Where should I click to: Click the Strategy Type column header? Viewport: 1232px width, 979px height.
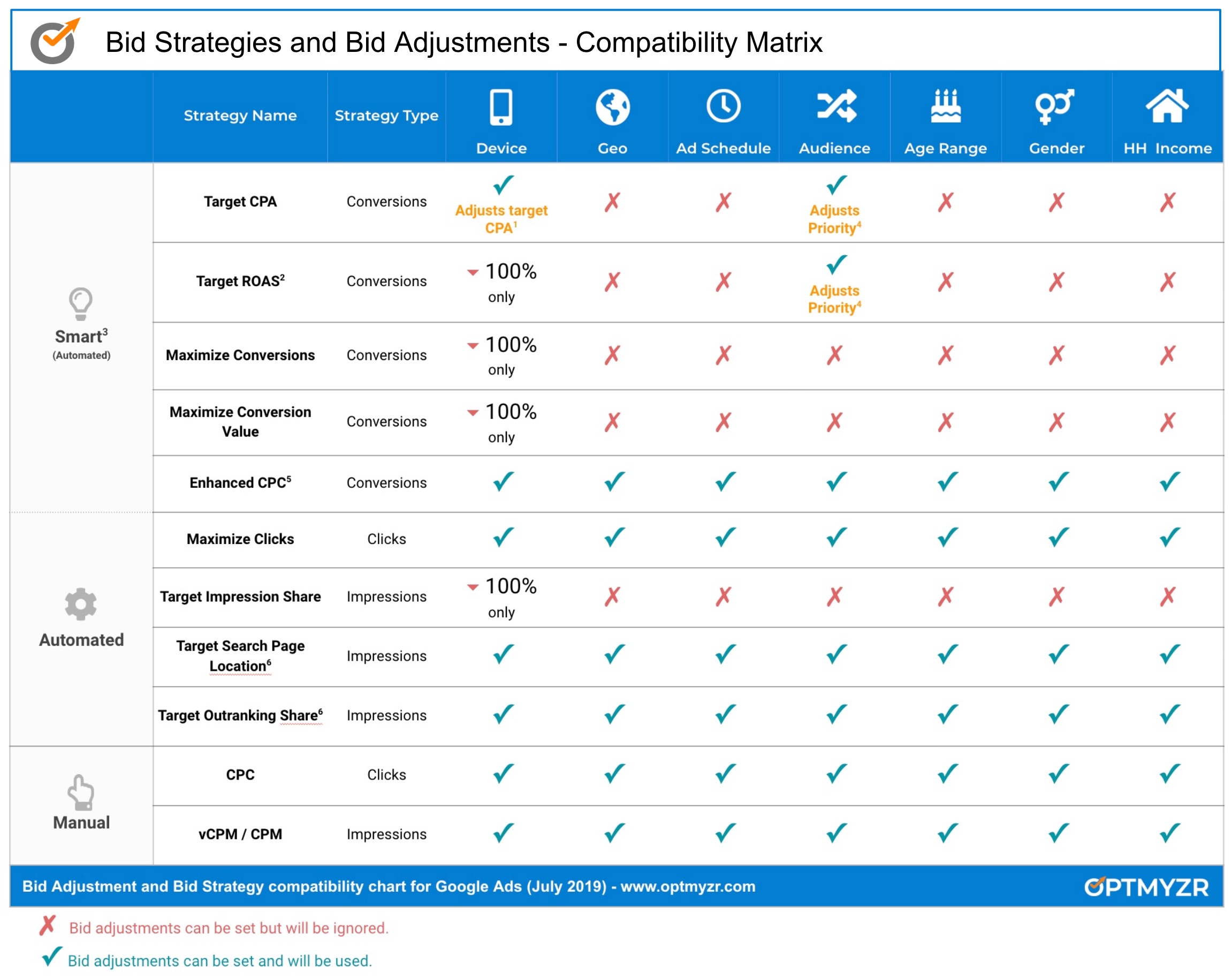[x=386, y=116]
